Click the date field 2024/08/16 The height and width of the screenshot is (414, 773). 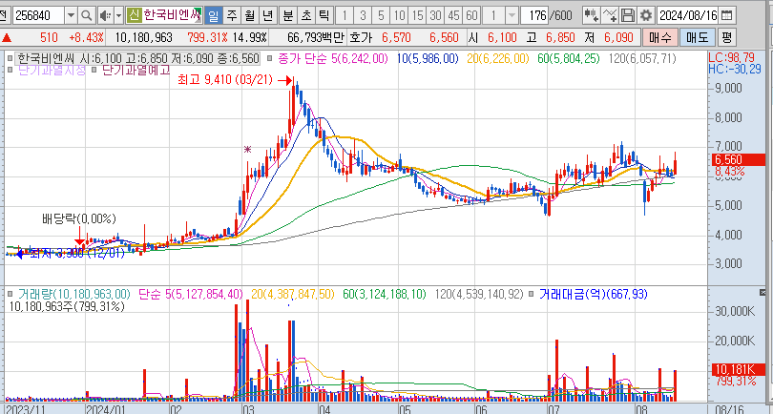[688, 16]
